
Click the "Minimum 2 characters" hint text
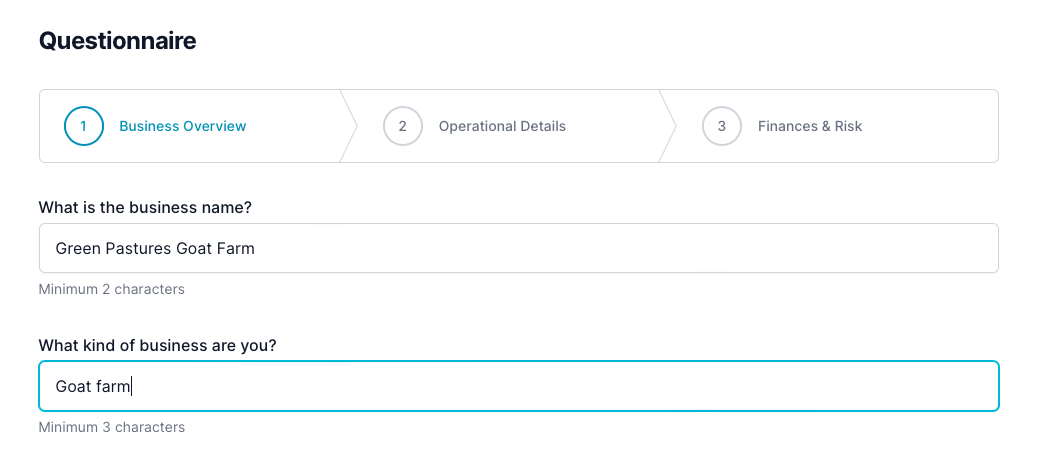(x=111, y=289)
